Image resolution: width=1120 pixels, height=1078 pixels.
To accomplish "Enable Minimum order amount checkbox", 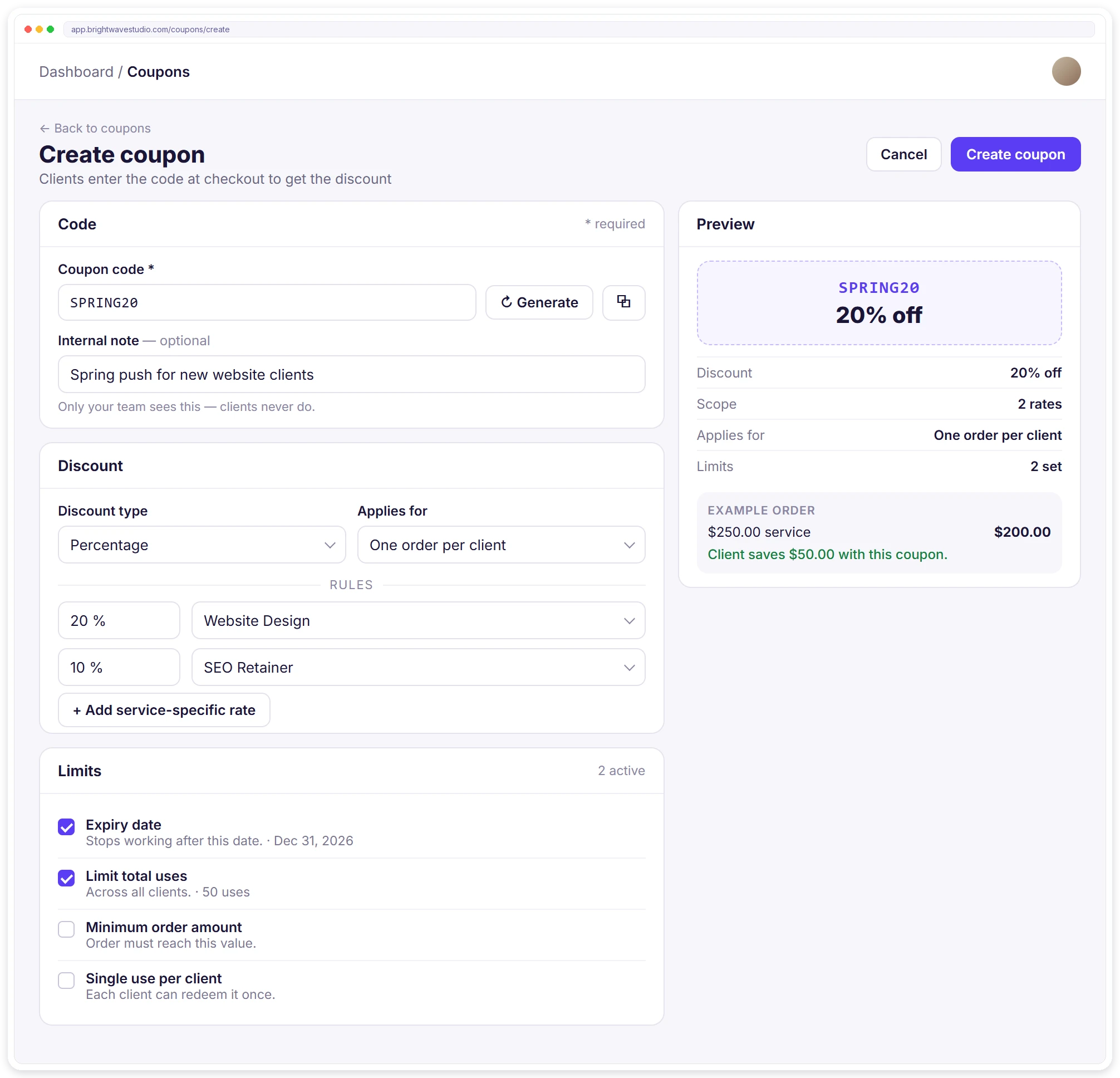I will pyautogui.click(x=66, y=929).
